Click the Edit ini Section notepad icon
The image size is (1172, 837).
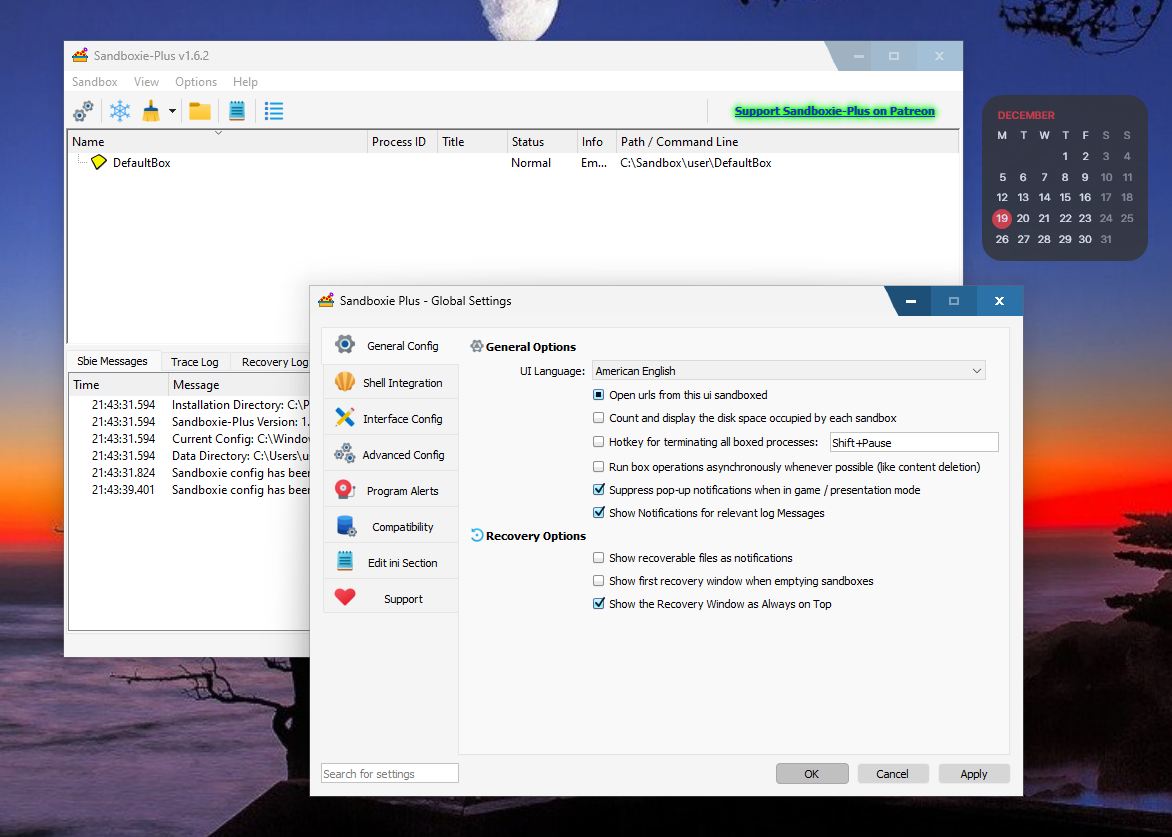[x=345, y=561]
